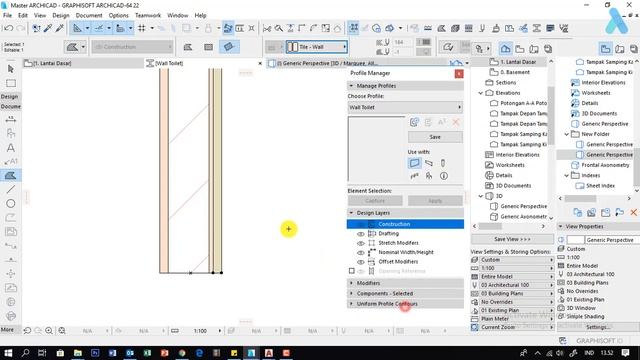Viewport: 640px width, 360px height.
Task: Click the Zoom In icon in bottom bar
Action: coord(49,331)
